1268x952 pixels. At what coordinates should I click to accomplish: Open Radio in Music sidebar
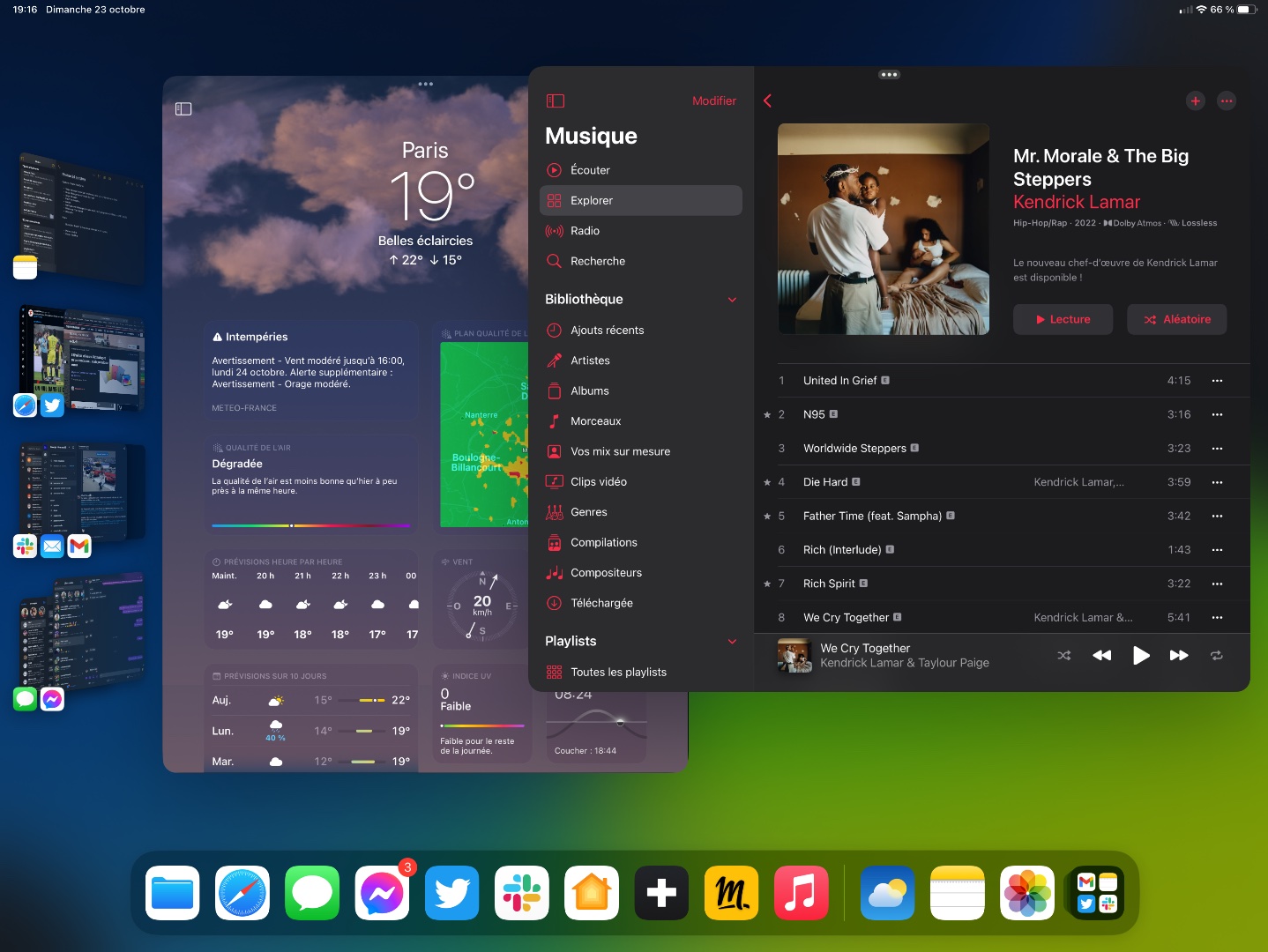(641, 231)
